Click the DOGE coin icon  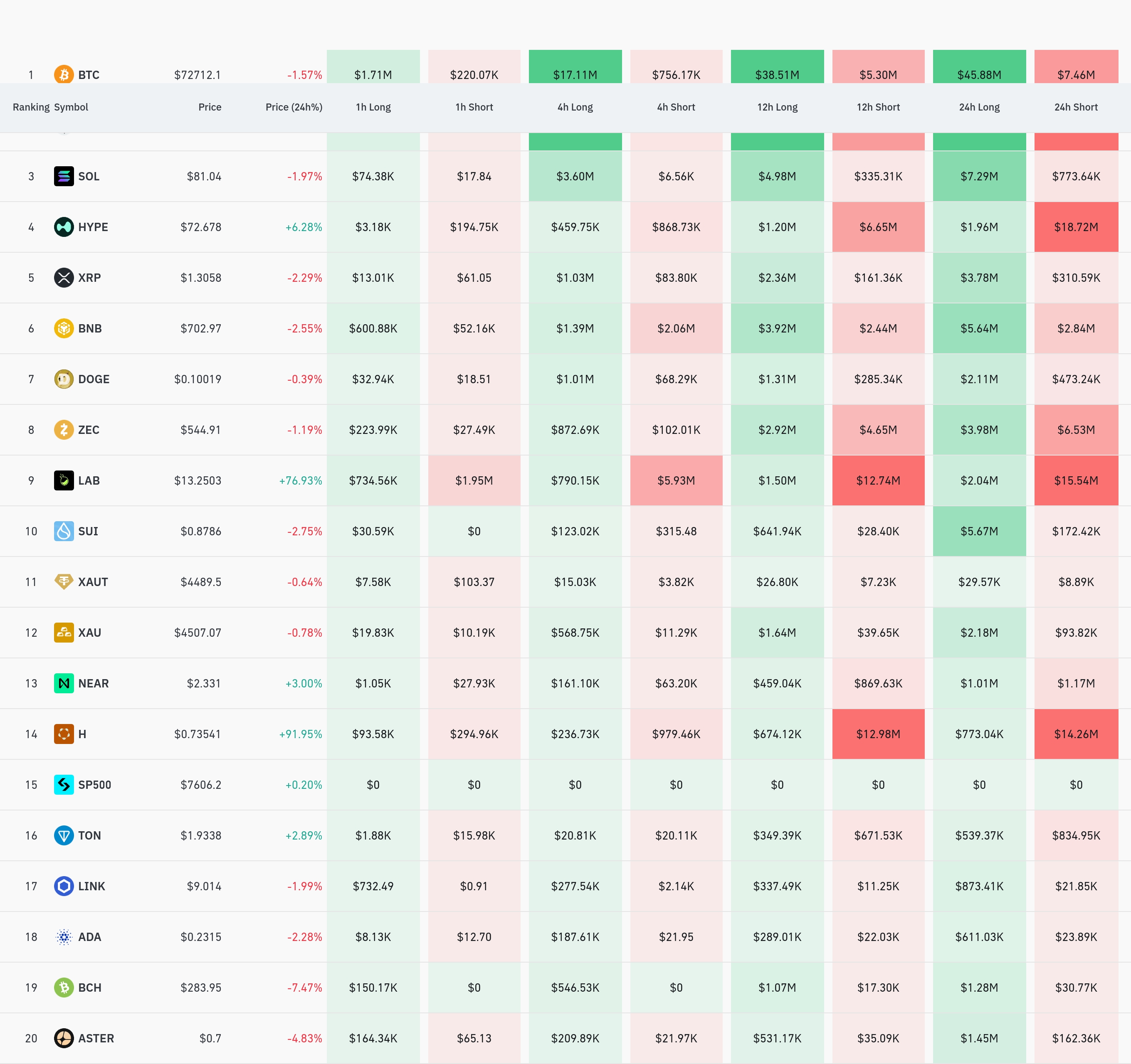[x=64, y=379]
